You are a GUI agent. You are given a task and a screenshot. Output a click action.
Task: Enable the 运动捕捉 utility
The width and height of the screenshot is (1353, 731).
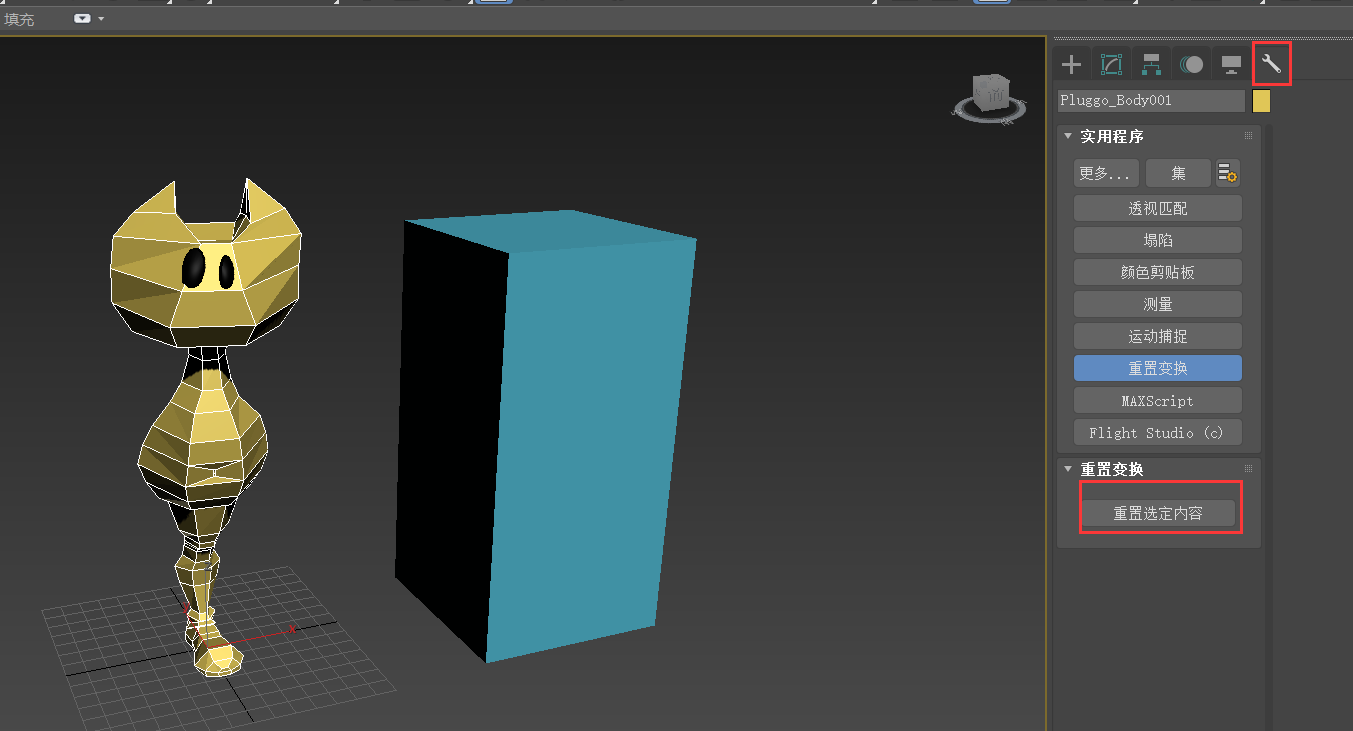point(1157,335)
